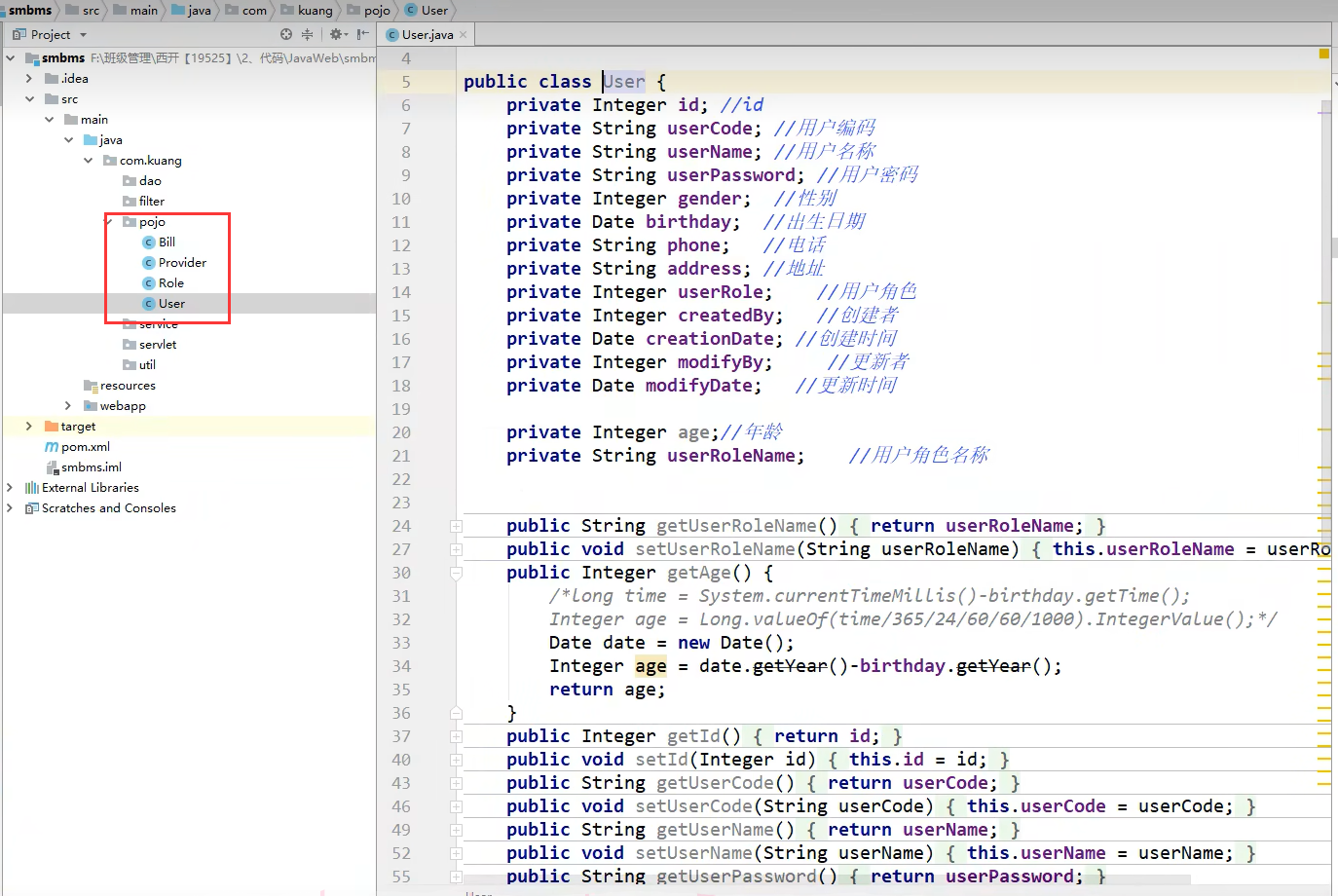The image size is (1338, 896).
Task: Collapse the main folder node
Action: click(x=49, y=119)
